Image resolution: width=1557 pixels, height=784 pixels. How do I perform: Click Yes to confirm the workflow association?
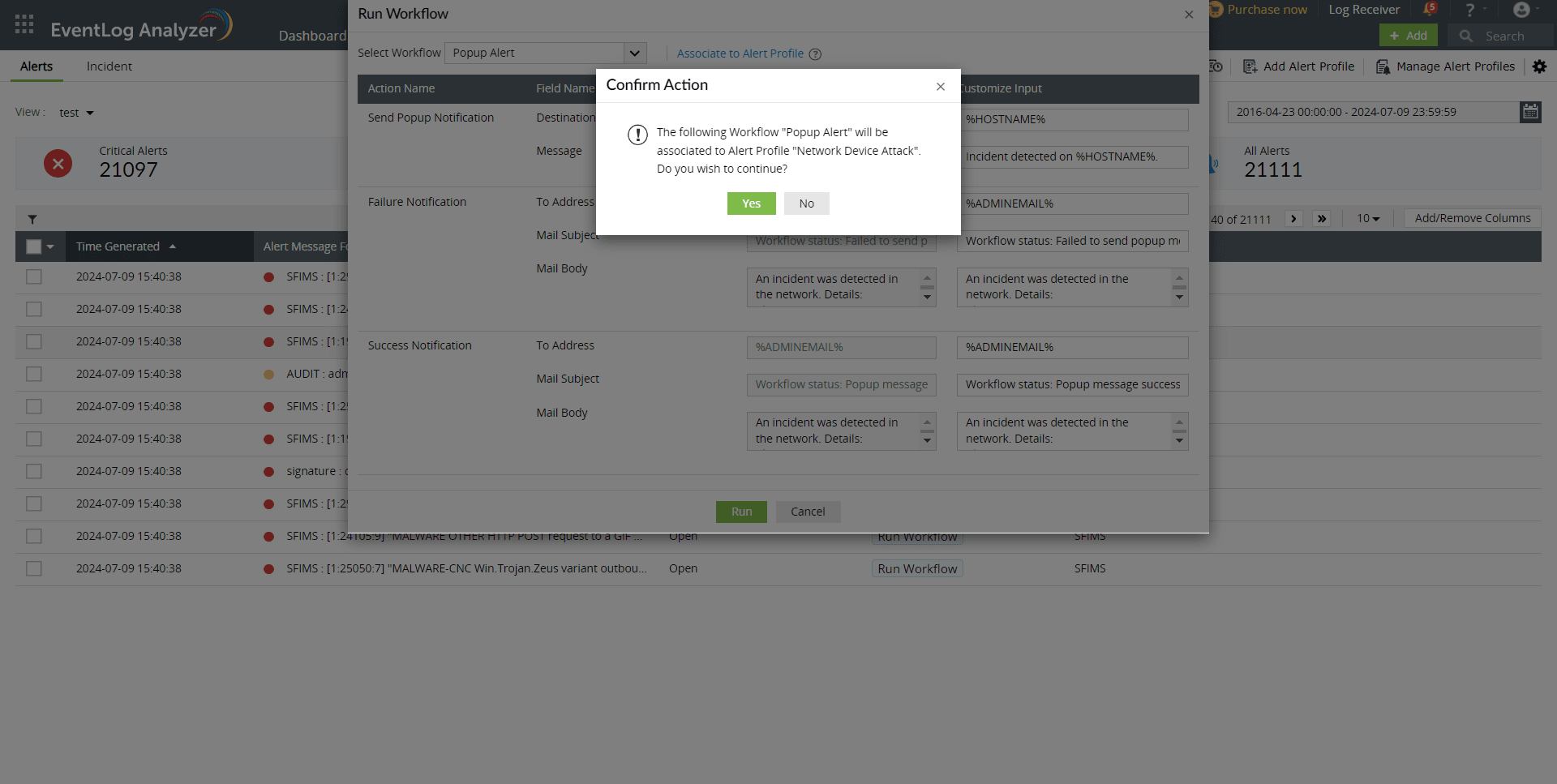[x=751, y=203]
